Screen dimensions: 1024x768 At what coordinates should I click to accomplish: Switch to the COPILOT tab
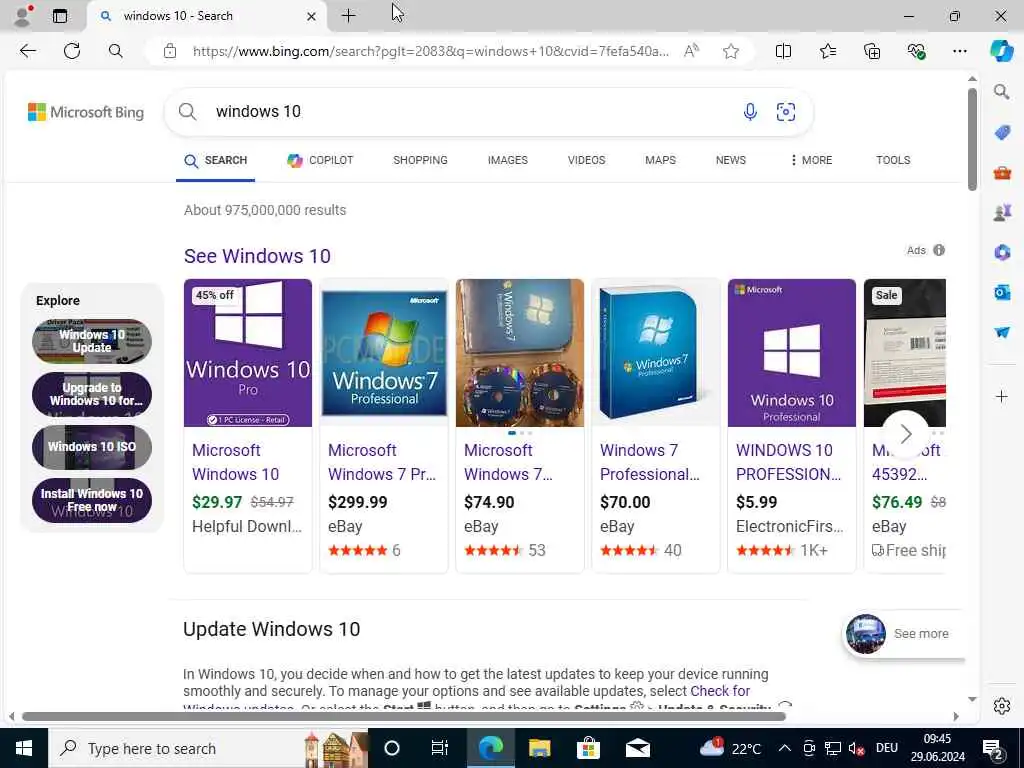(320, 160)
